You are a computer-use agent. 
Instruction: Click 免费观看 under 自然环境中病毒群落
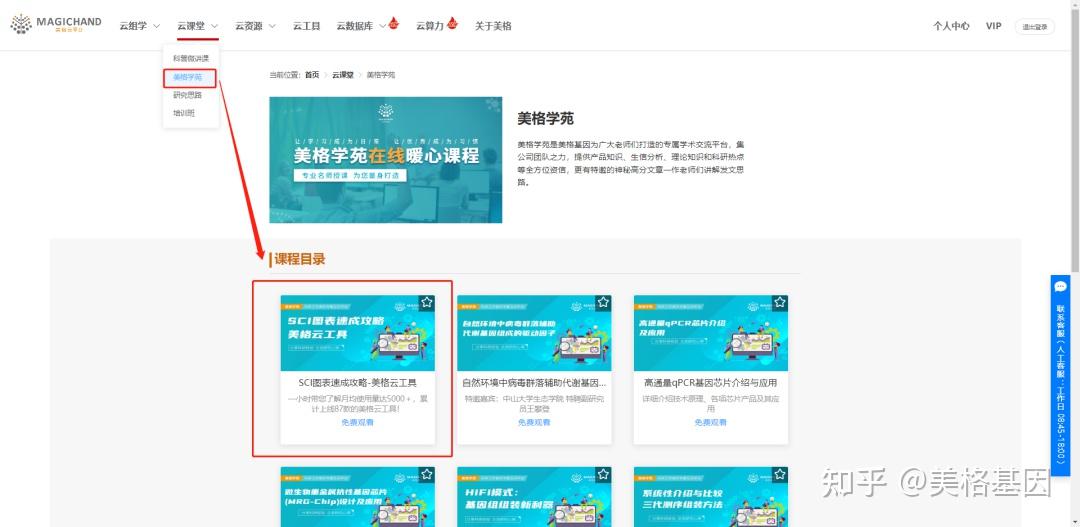coord(534,422)
